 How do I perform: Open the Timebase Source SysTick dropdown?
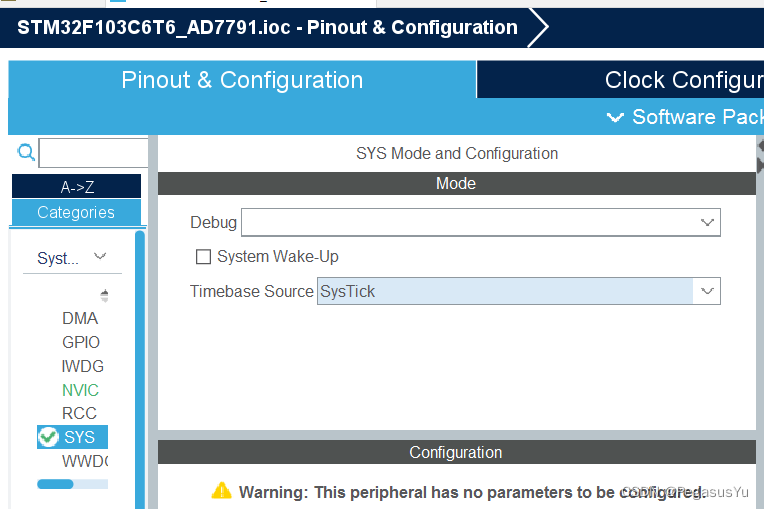518,291
